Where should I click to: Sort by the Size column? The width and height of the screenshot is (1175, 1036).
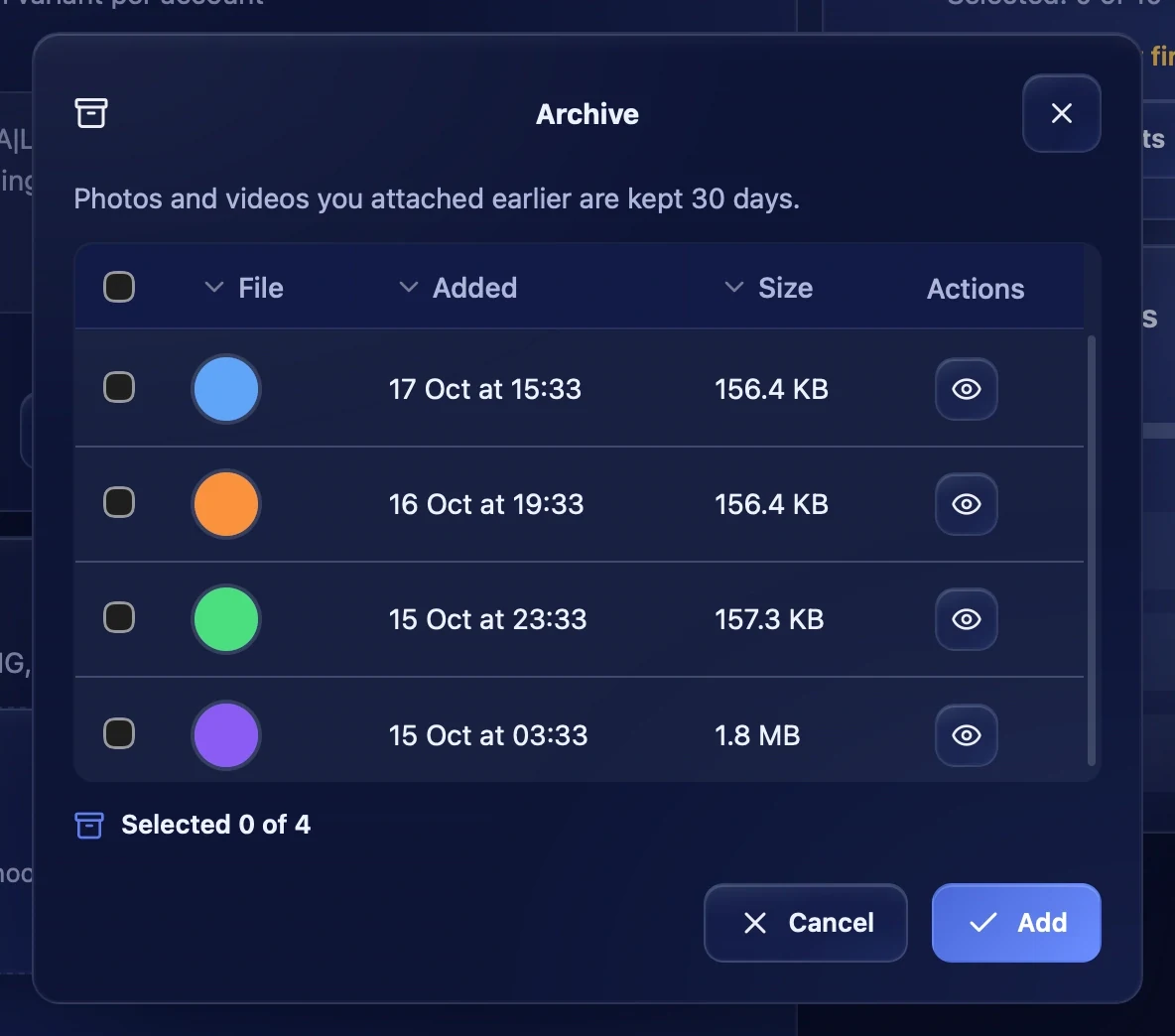[x=769, y=288]
